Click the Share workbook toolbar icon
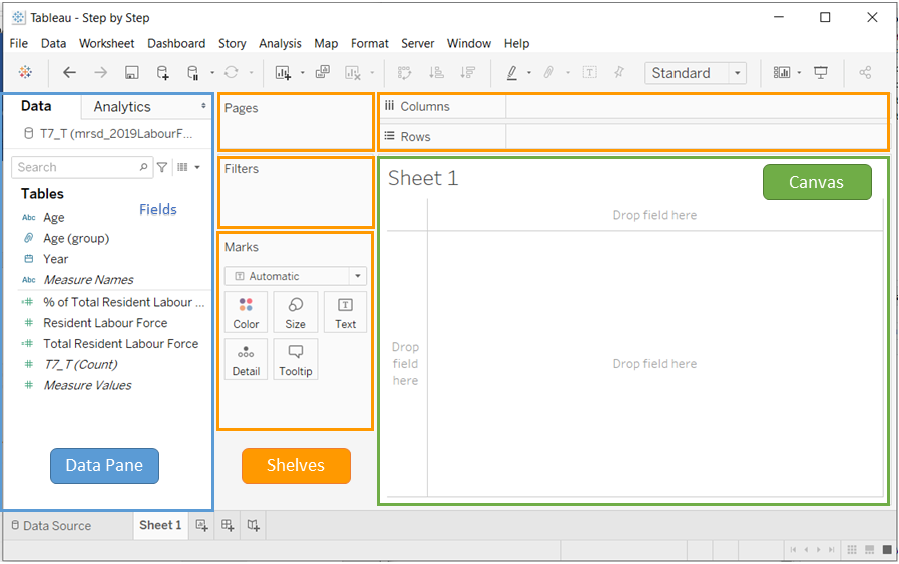 coord(865,72)
